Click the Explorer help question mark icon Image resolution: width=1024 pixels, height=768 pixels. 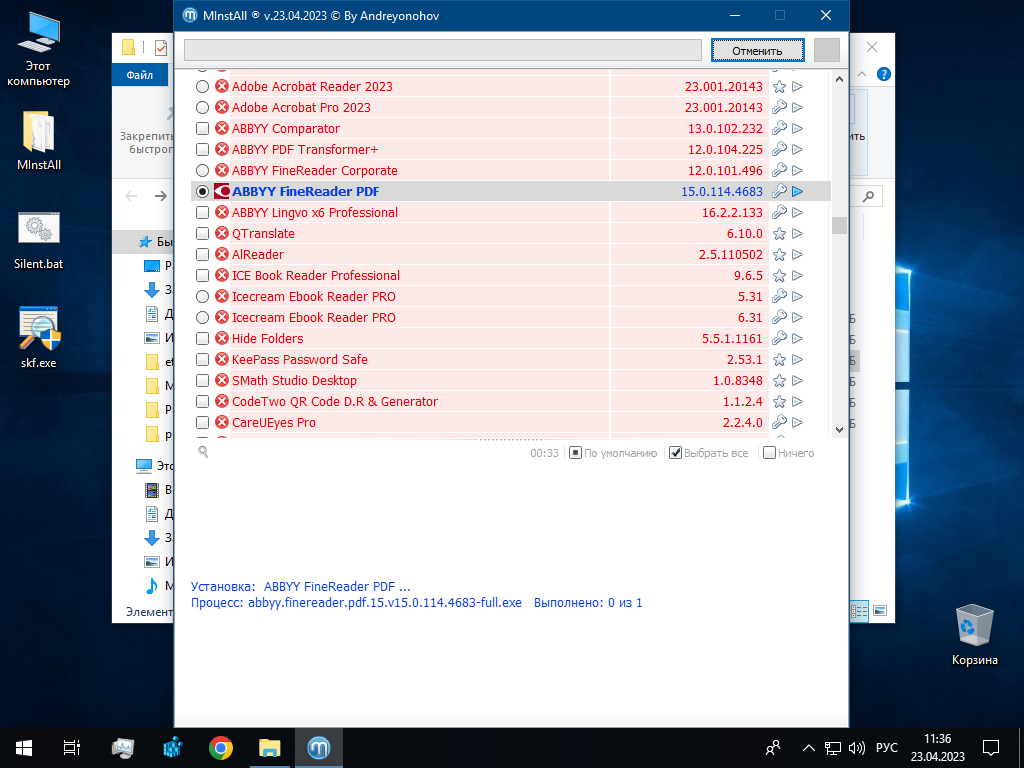point(884,74)
